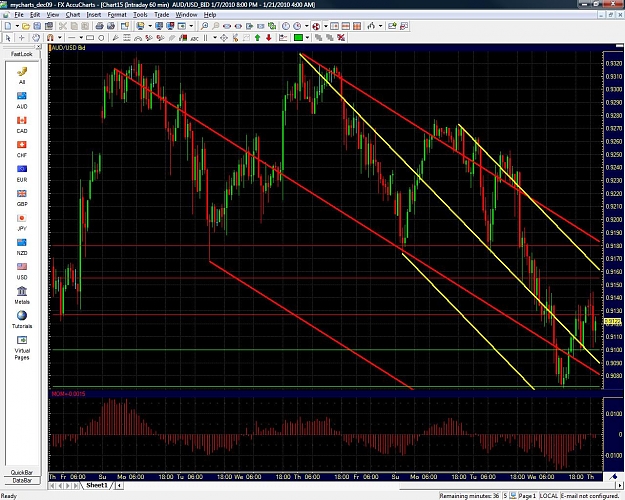The height and width of the screenshot is (500, 625).
Task: Click Remaining minutes status text
Action: pyautogui.click(x=469, y=496)
